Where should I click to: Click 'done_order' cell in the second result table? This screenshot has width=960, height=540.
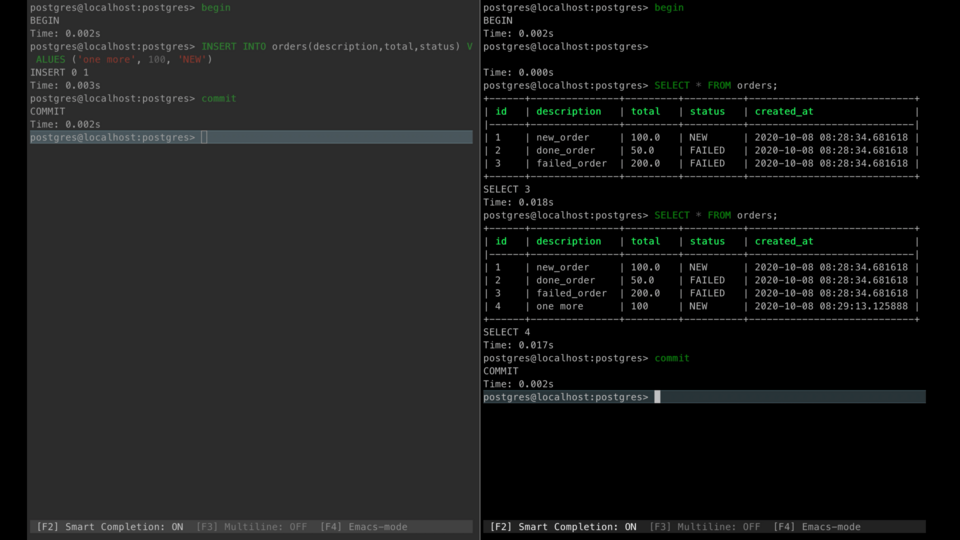pyautogui.click(x=565, y=280)
